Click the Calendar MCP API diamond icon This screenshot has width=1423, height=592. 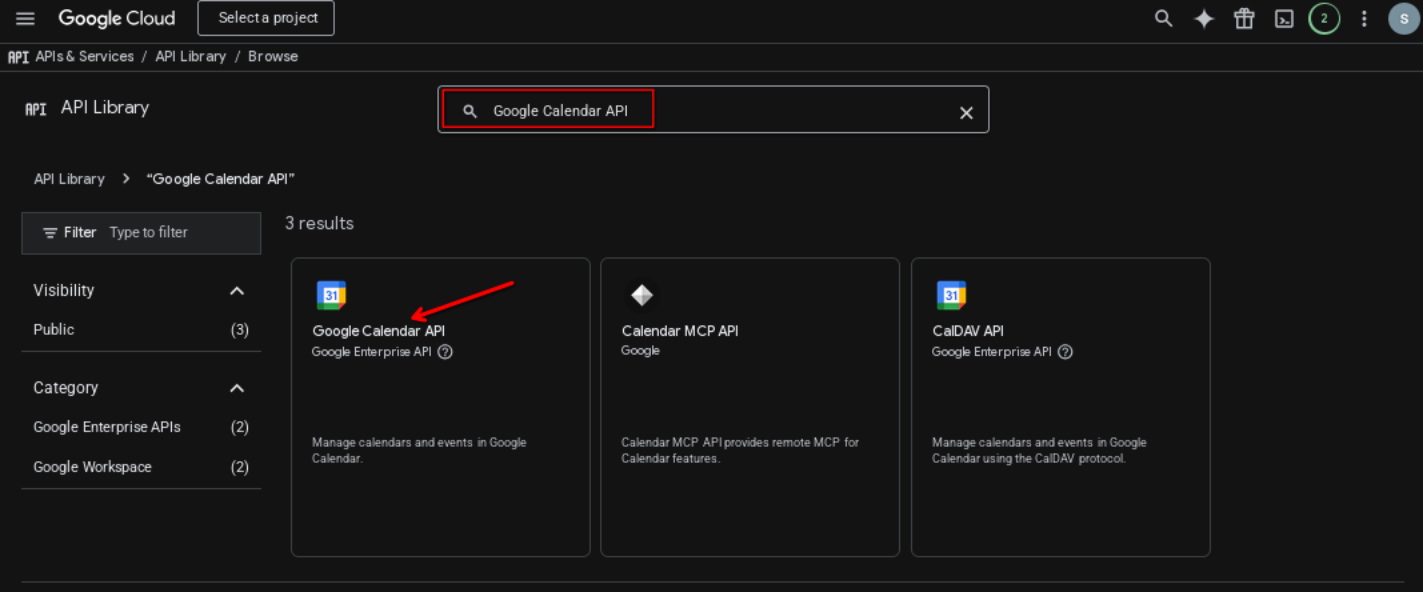pos(641,295)
